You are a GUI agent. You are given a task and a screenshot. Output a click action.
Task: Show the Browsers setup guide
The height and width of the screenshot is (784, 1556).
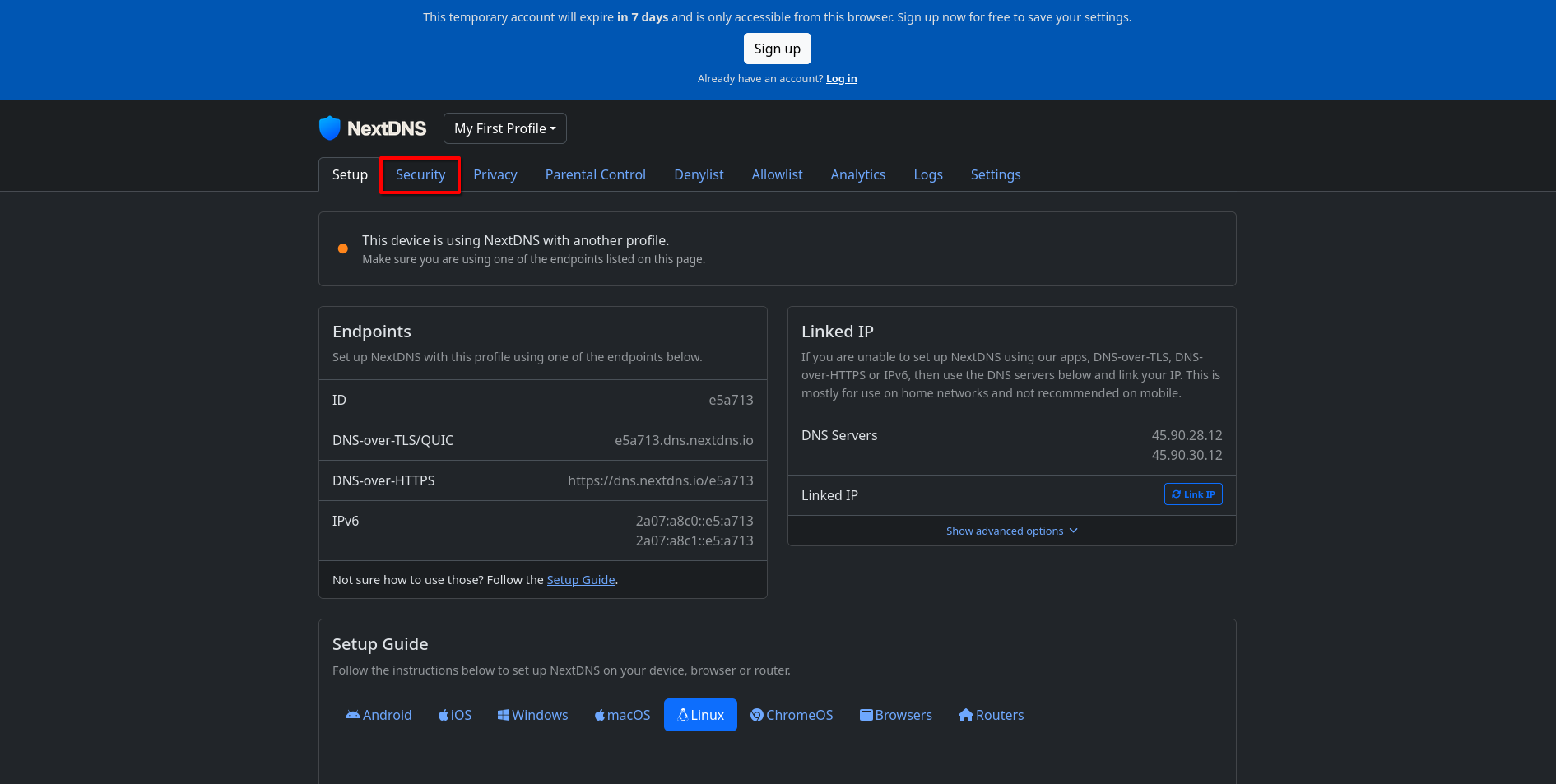coord(895,715)
